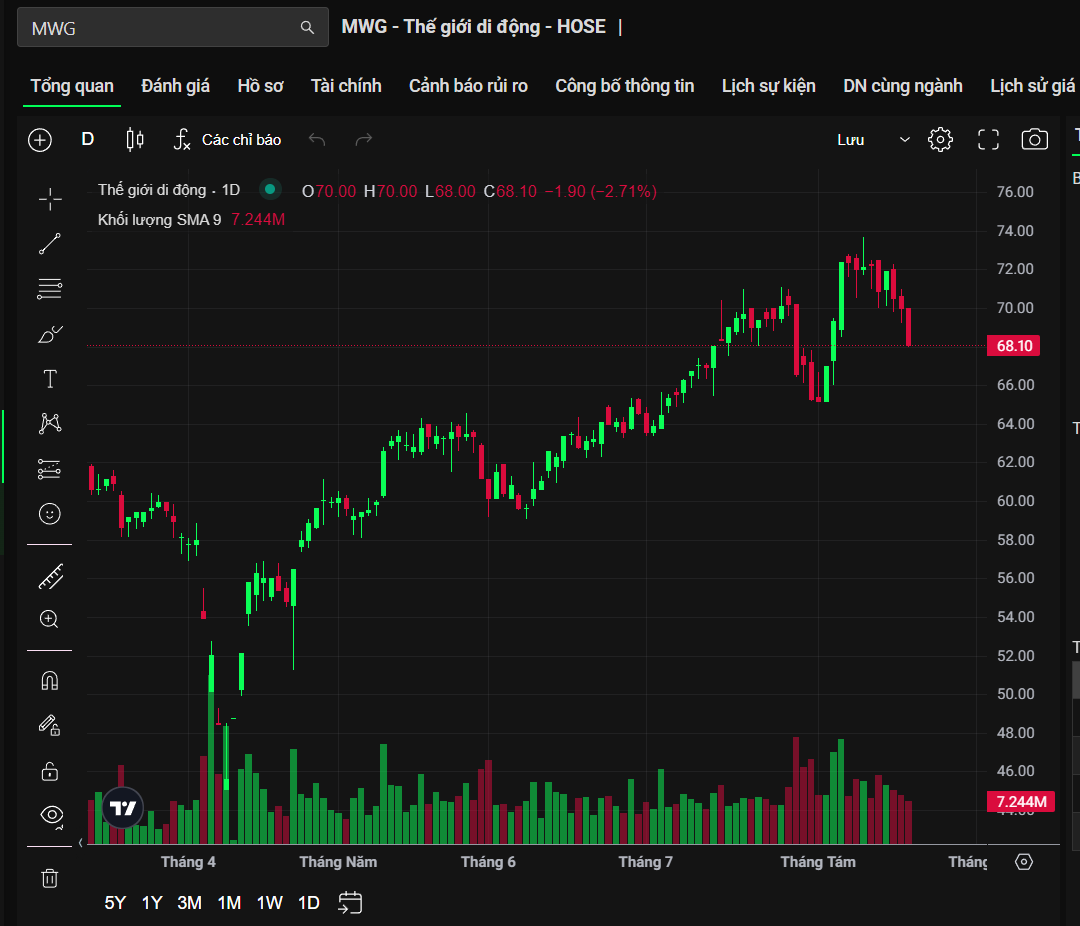Select the ruler measure tool
The width and height of the screenshot is (1080, 926).
pos(51,577)
